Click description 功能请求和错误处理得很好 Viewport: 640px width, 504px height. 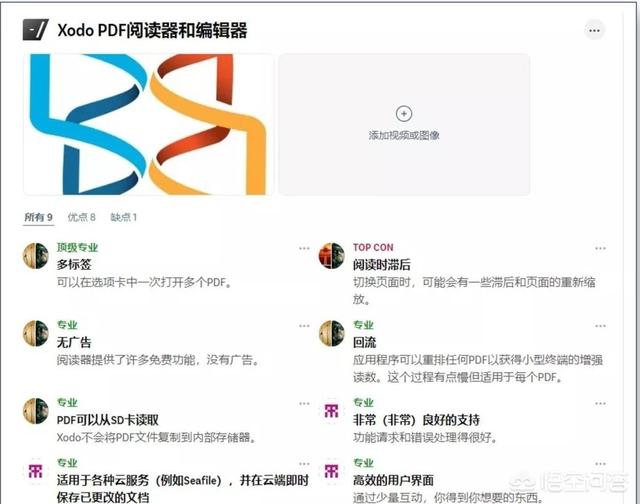[425, 437]
